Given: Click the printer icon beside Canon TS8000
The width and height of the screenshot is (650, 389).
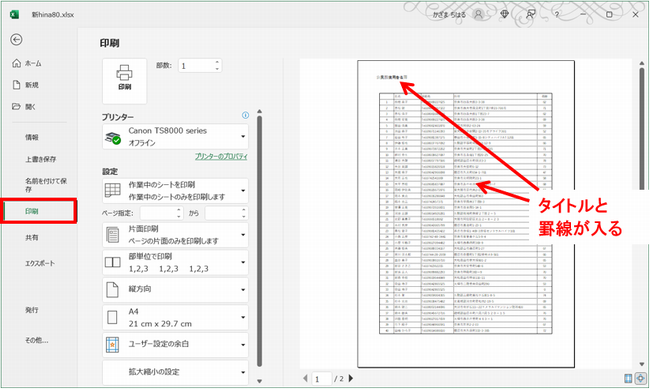Looking at the screenshot, I should (x=112, y=137).
